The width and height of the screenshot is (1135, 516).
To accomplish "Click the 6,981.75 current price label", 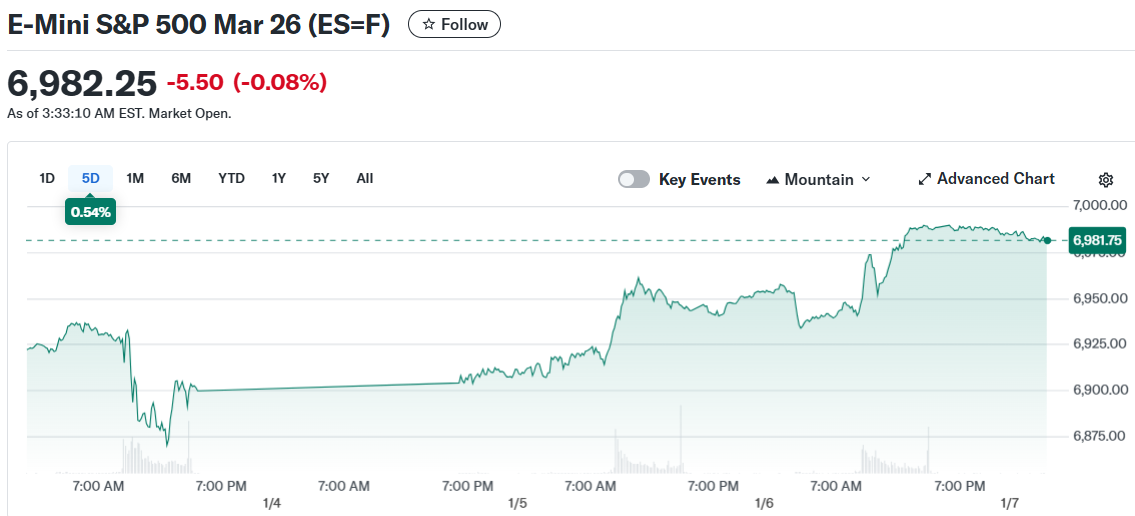I will pyautogui.click(x=1097, y=240).
